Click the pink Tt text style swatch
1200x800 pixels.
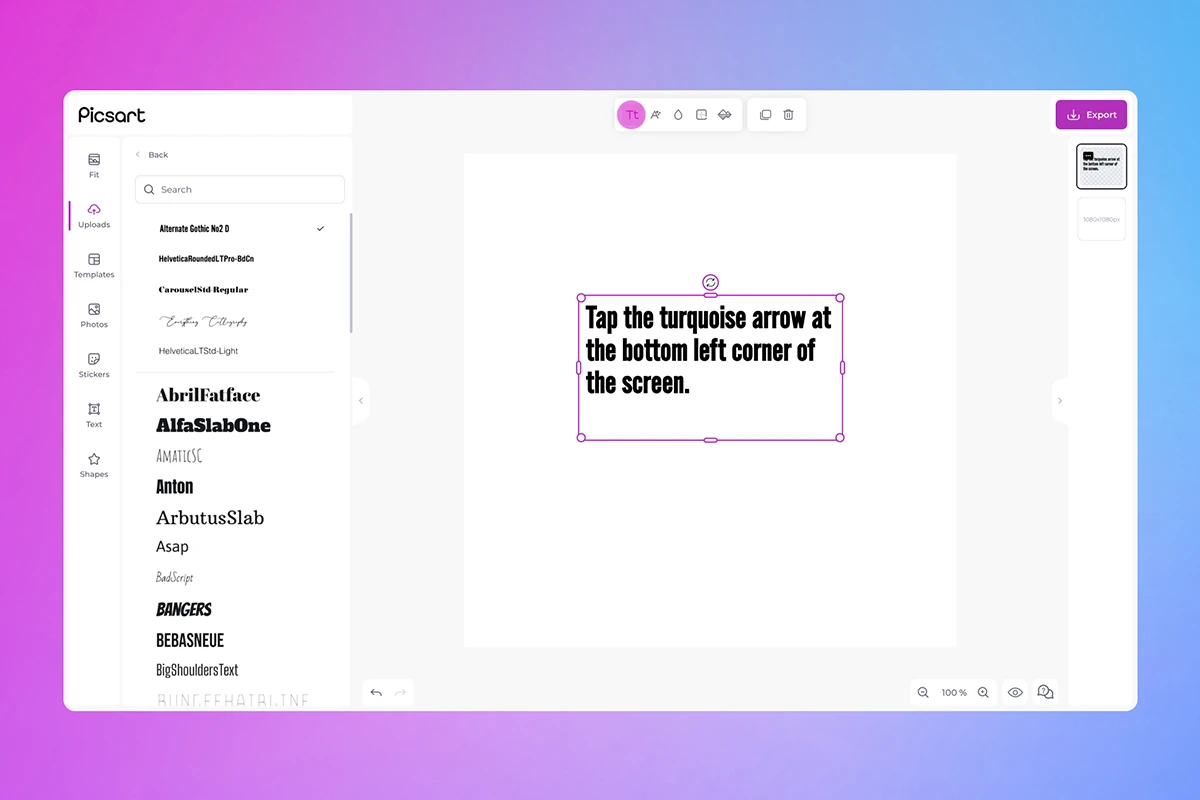pos(631,114)
